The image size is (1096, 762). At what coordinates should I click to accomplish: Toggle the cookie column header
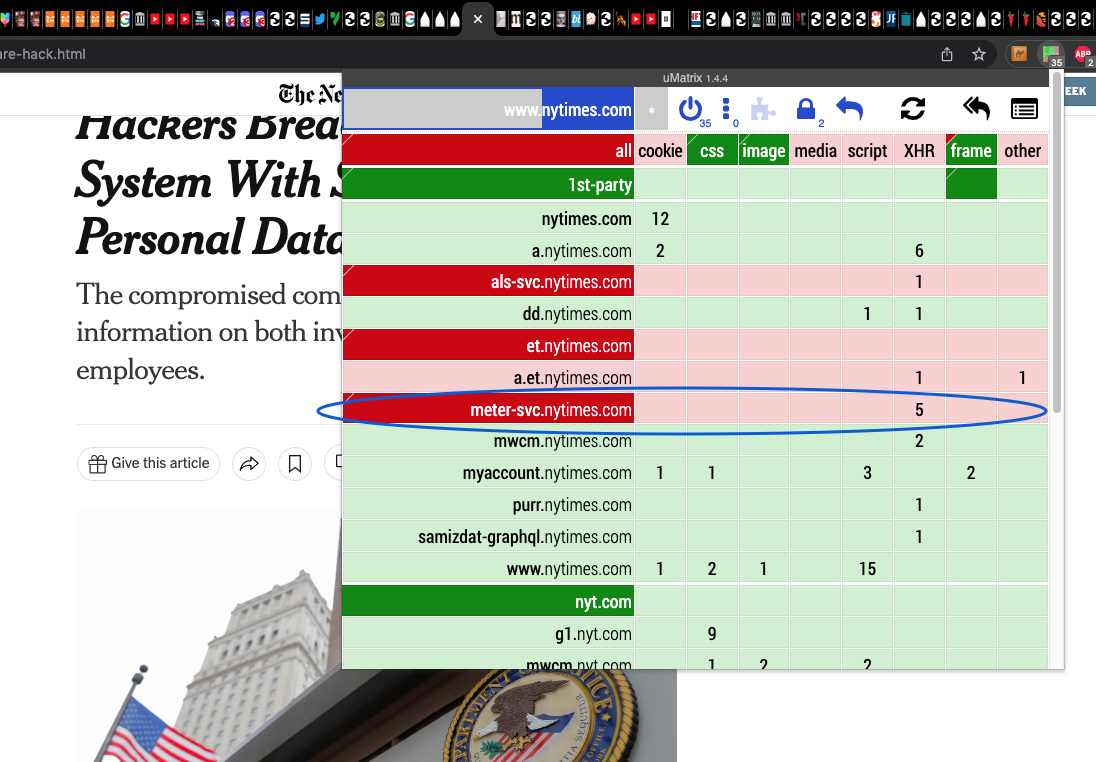(660, 151)
